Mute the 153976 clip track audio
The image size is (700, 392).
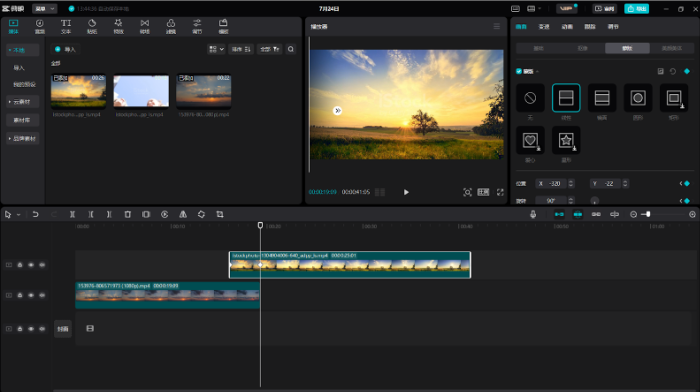(42, 295)
